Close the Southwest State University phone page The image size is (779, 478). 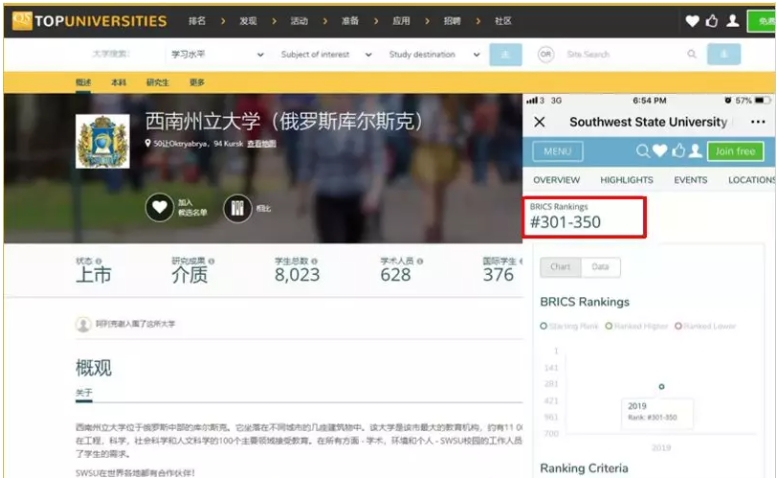[x=540, y=122]
